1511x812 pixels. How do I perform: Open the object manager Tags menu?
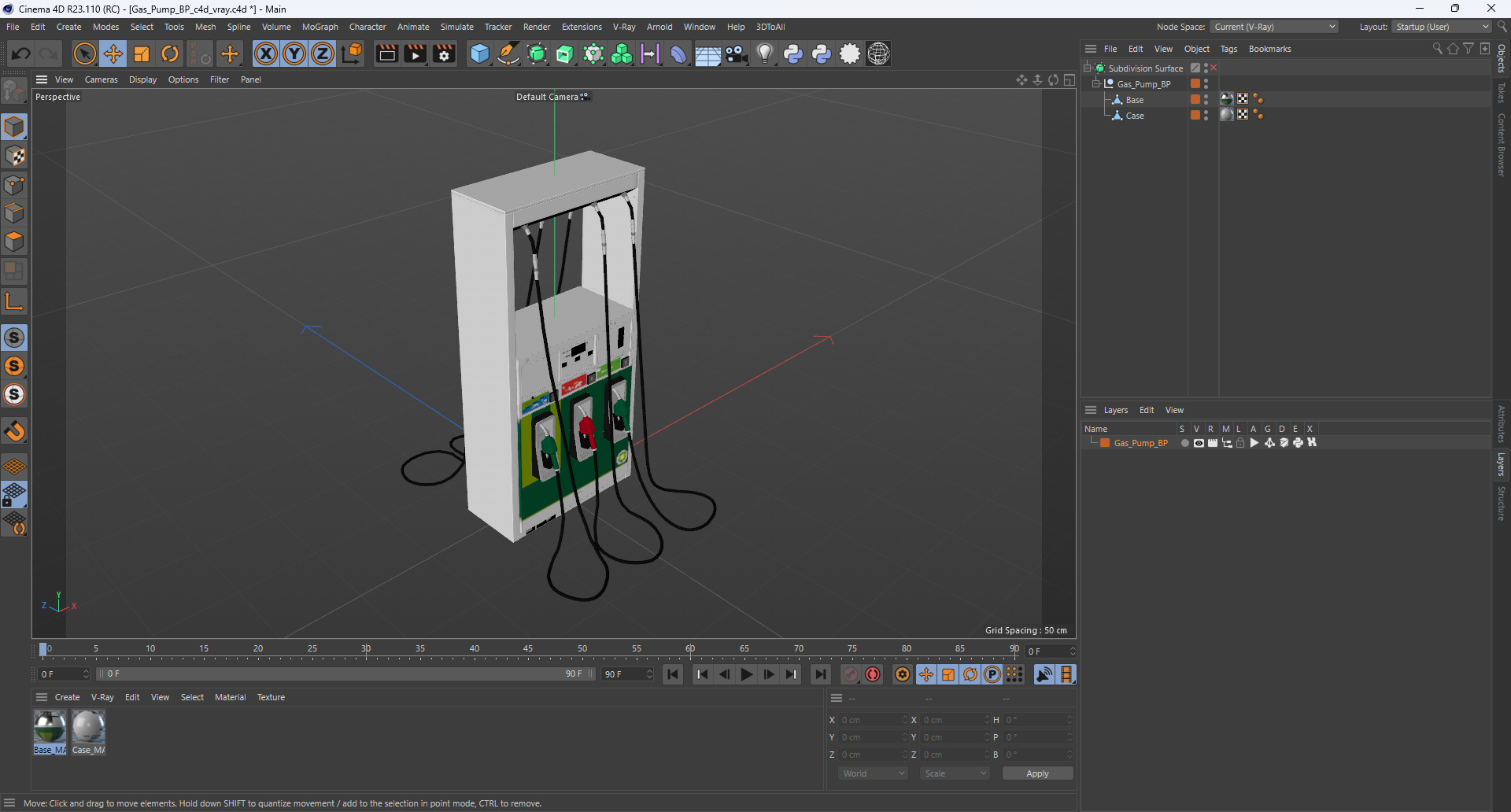click(1228, 49)
